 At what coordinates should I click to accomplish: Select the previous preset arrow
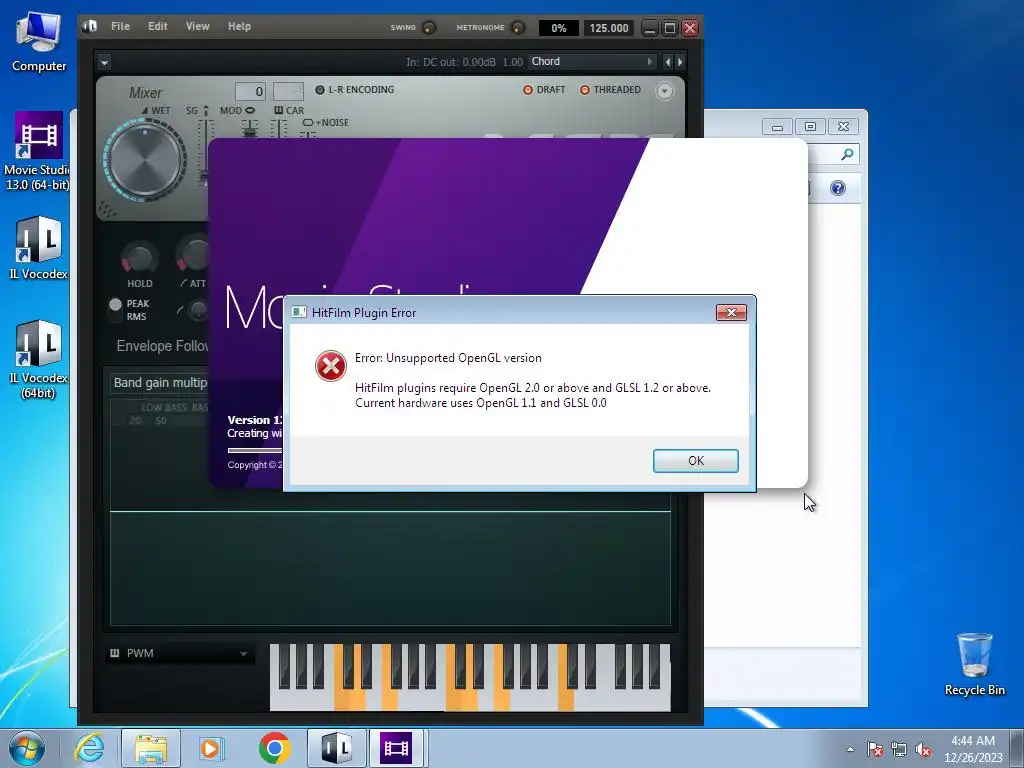[667, 61]
